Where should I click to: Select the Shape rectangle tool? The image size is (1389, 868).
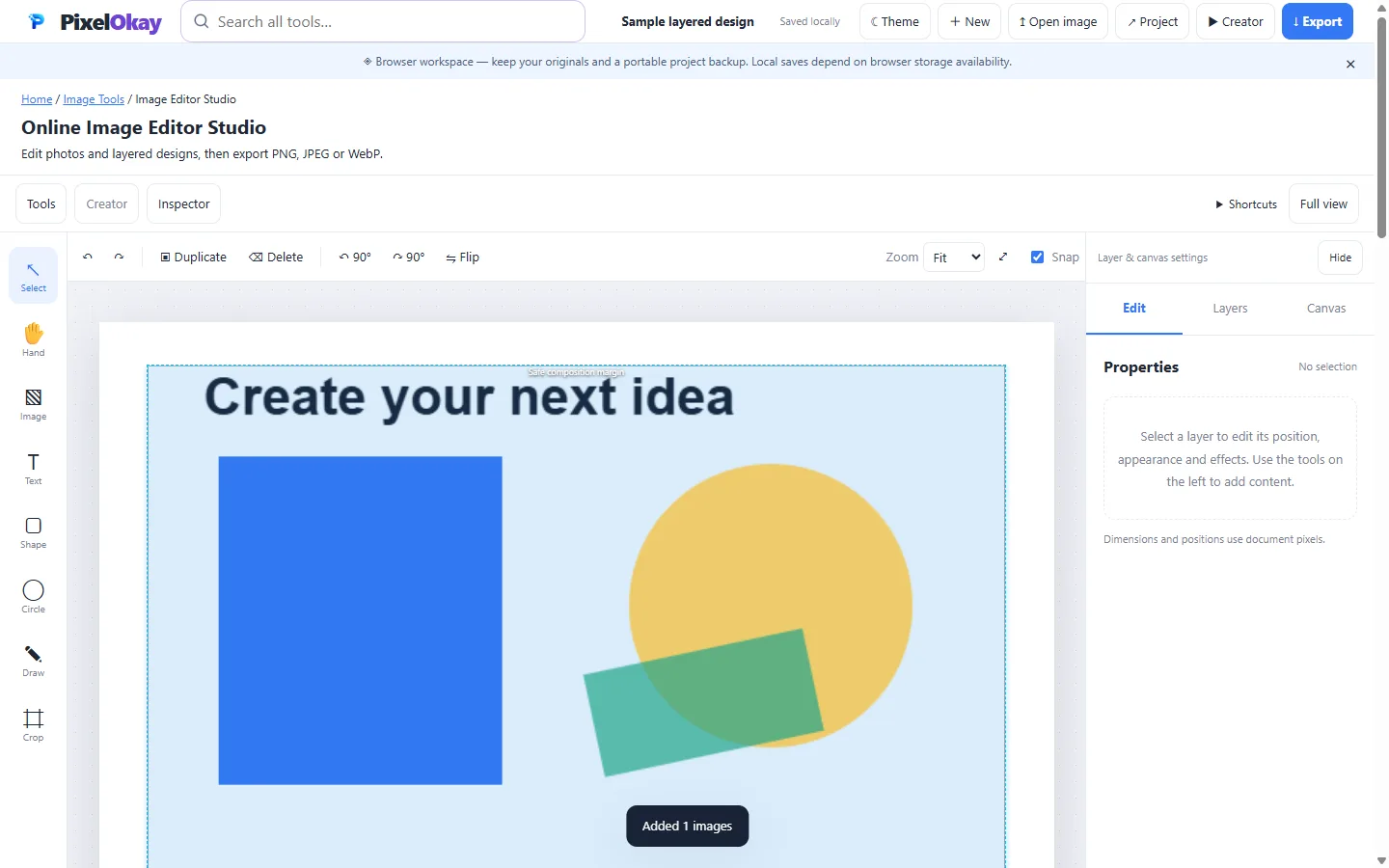(34, 532)
